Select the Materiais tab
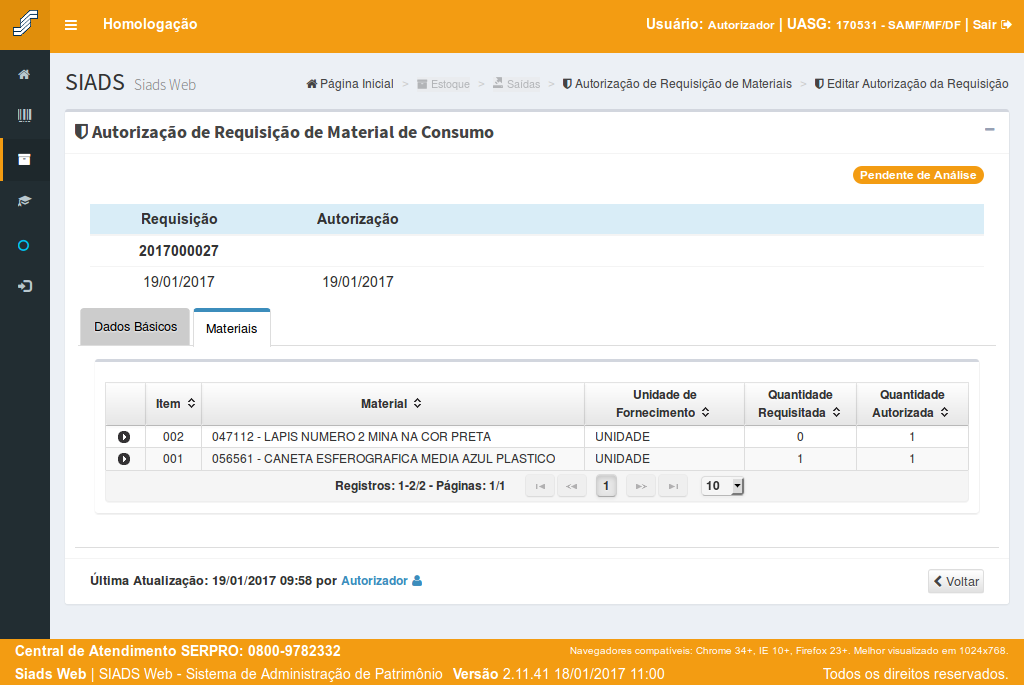The image size is (1024, 685). (232, 328)
